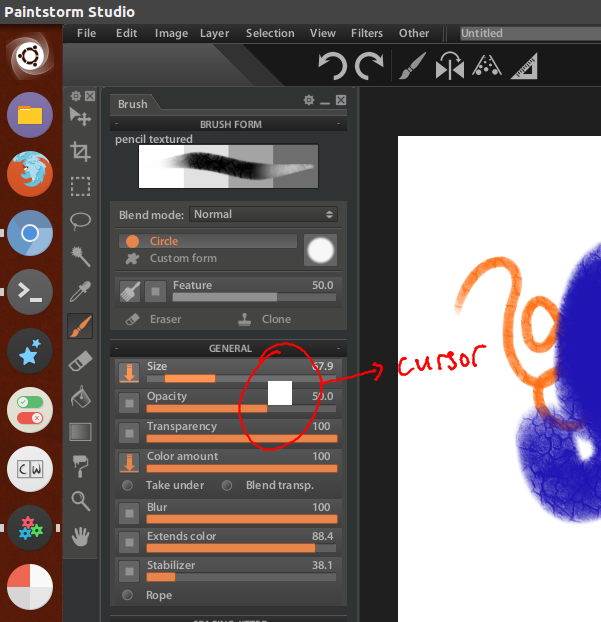Image resolution: width=601 pixels, height=622 pixels.
Task: Select the Move tool
Action: [x=80, y=117]
